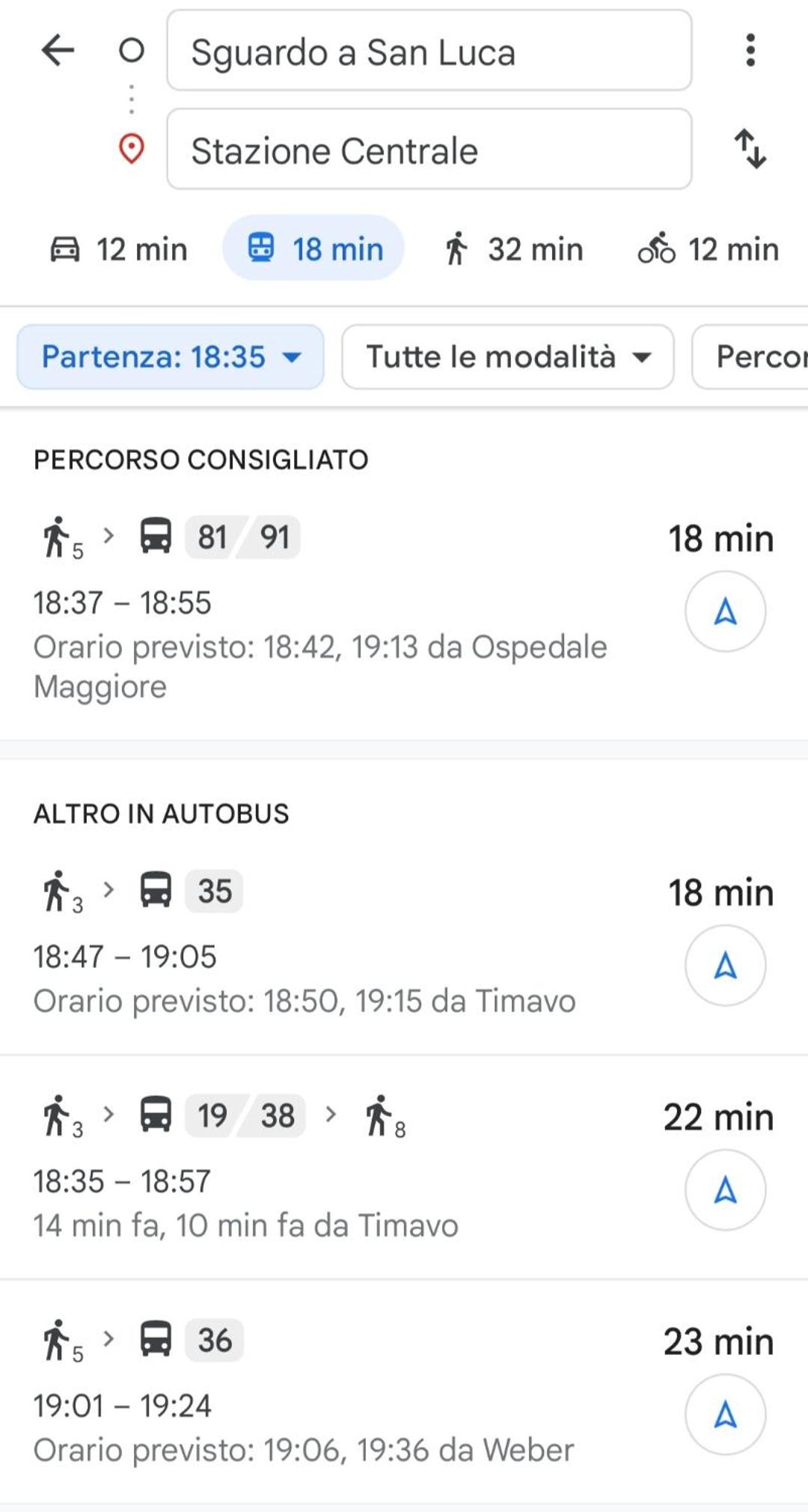Image resolution: width=808 pixels, height=1512 pixels.
Task: Switch to cycling mode 12 min
Action: click(708, 249)
